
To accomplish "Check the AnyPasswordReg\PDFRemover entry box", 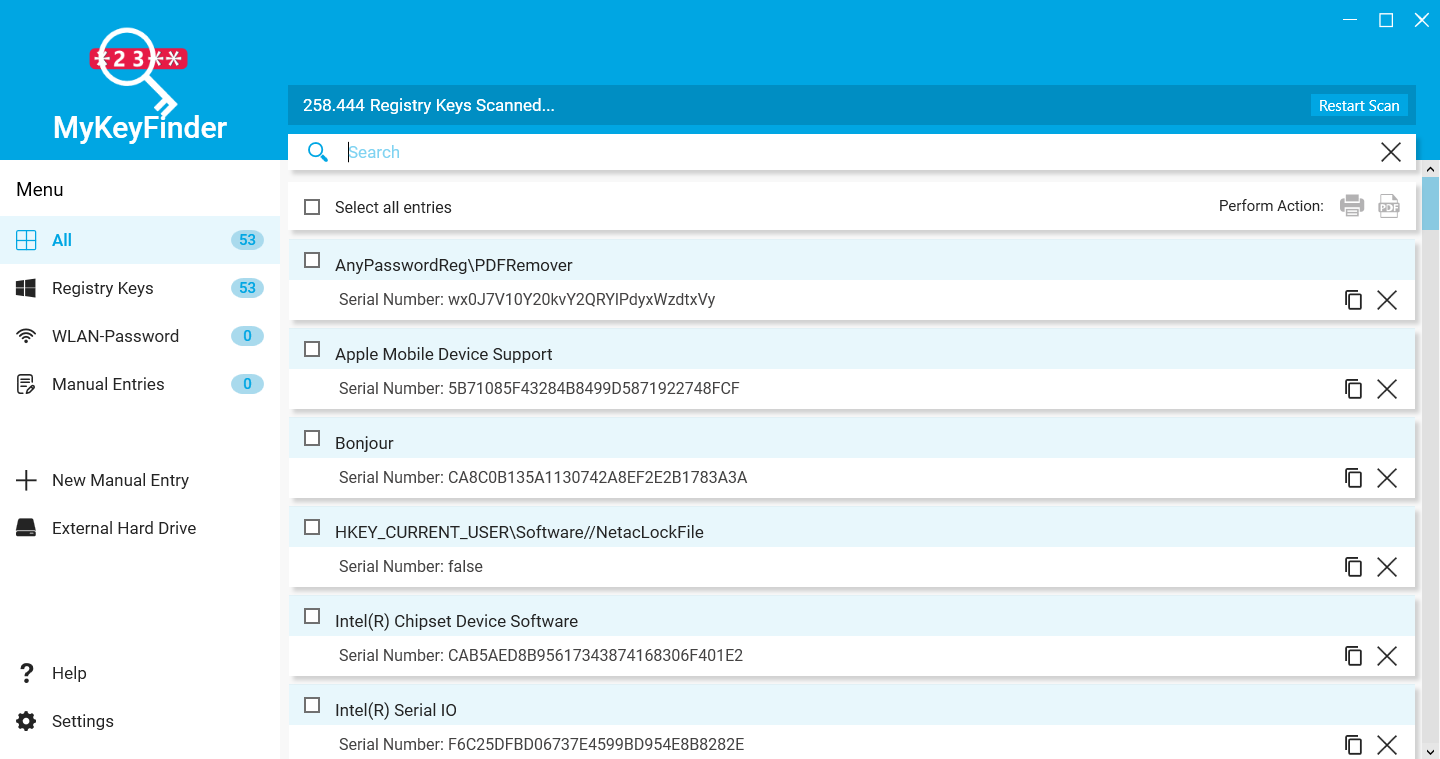I will click(312, 260).
